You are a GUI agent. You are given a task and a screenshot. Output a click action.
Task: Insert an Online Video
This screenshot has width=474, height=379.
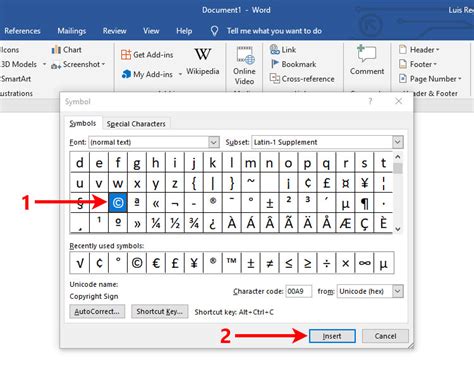pos(244,66)
